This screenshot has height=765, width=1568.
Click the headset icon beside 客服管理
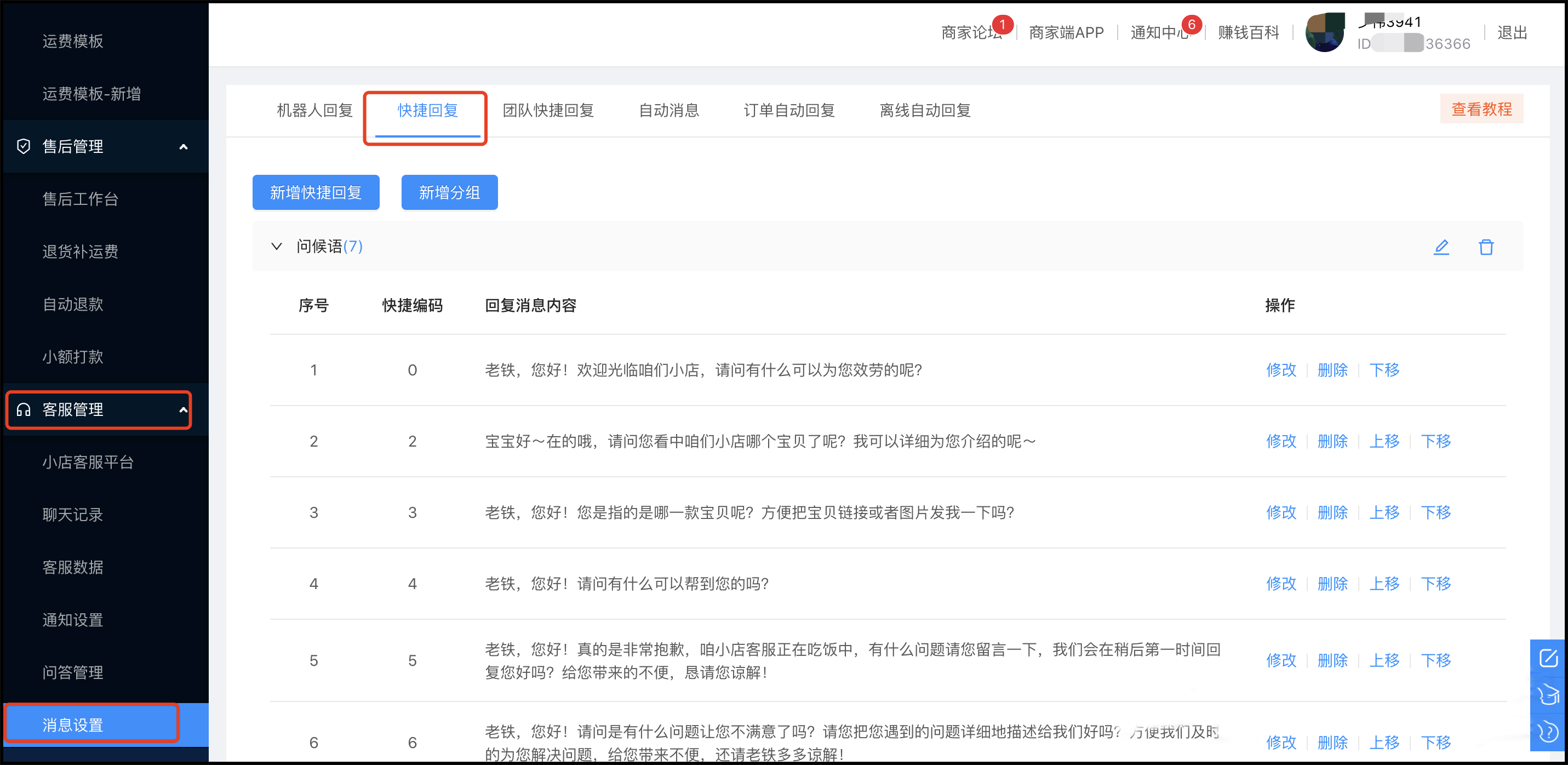[23, 409]
